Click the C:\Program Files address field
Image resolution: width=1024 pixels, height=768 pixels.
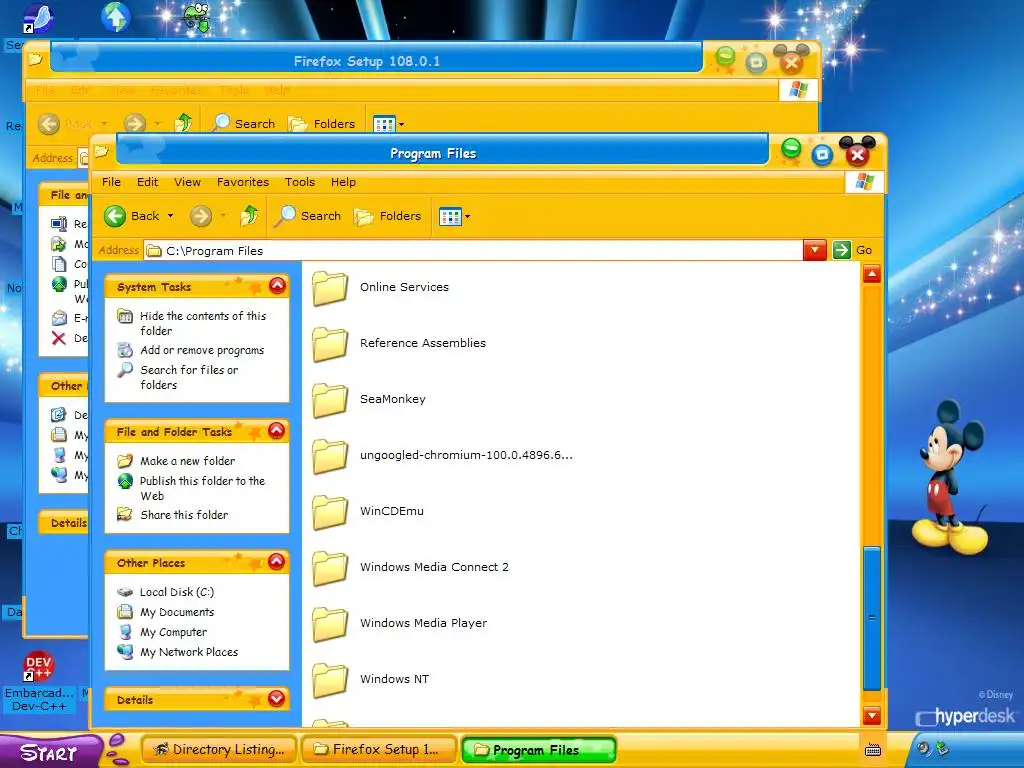click(x=474, y=251)
